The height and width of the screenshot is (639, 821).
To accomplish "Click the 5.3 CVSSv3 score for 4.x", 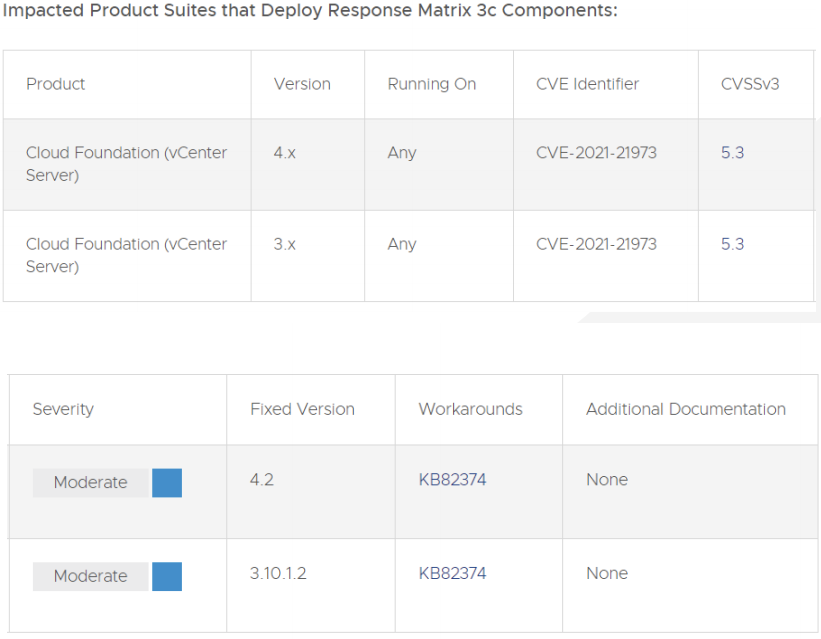I will pos(732,152).
